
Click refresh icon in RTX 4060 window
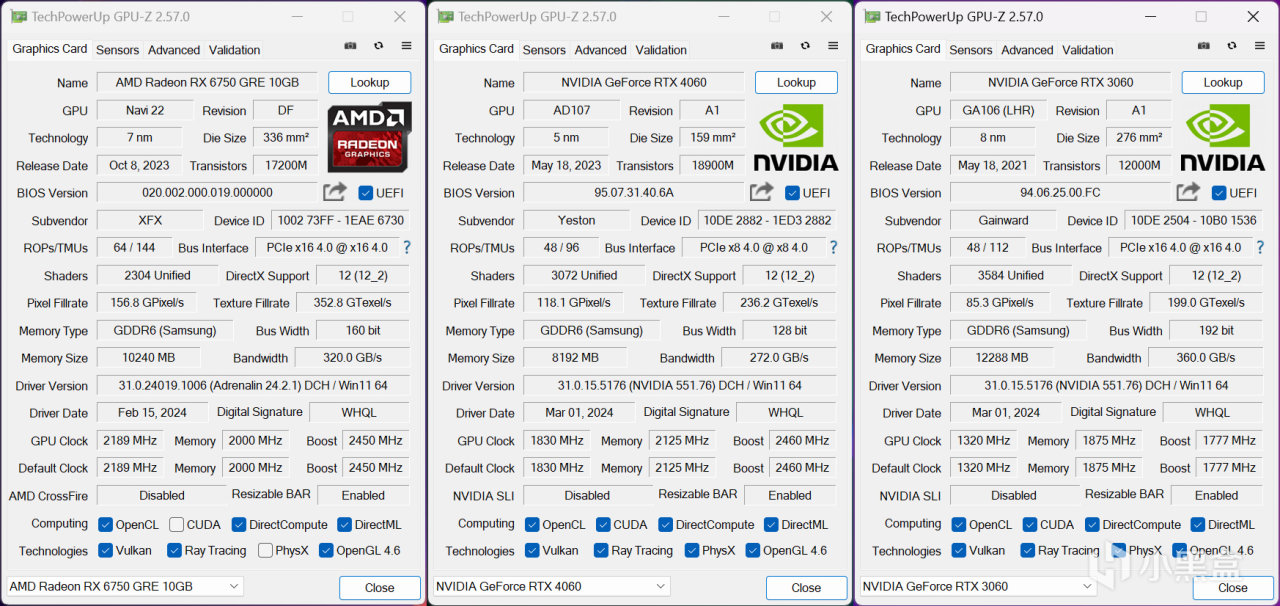[805, 46]
